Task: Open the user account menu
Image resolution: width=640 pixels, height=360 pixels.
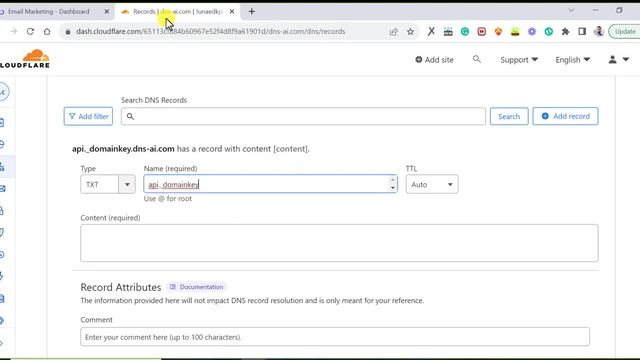Action: point(618,60)
